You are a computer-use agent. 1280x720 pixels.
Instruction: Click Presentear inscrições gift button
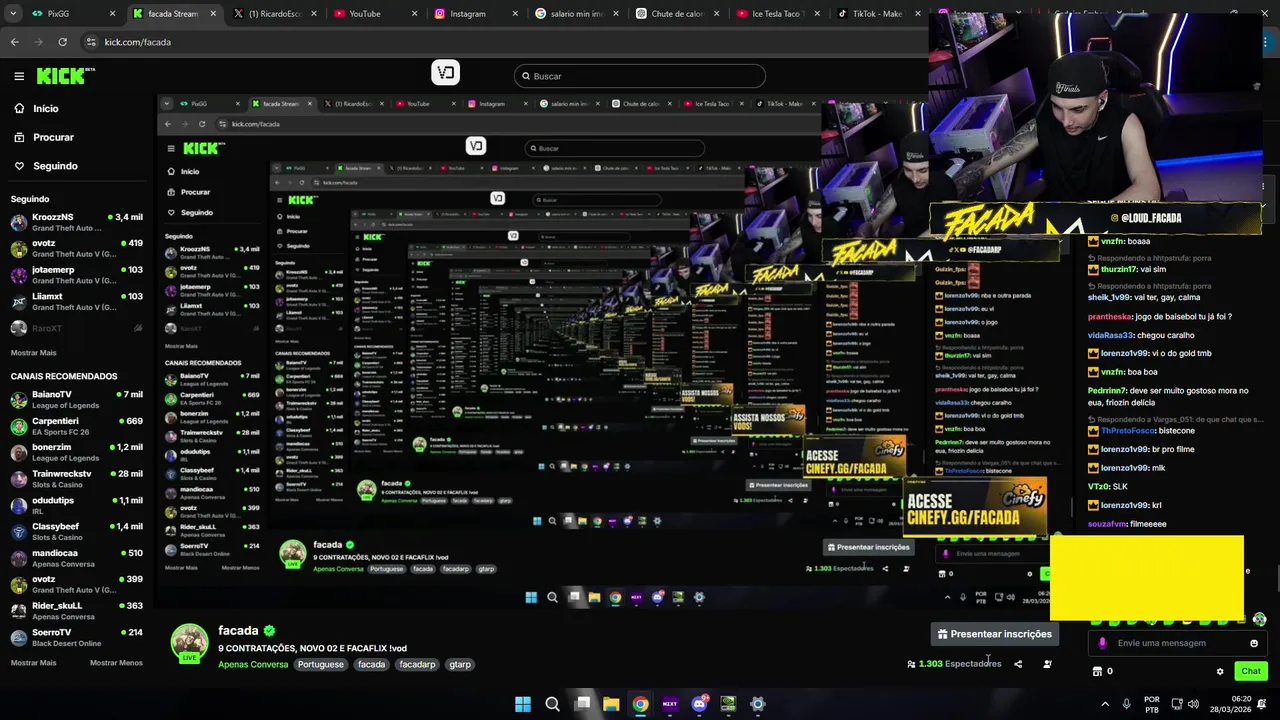click(x=994, y=634)
